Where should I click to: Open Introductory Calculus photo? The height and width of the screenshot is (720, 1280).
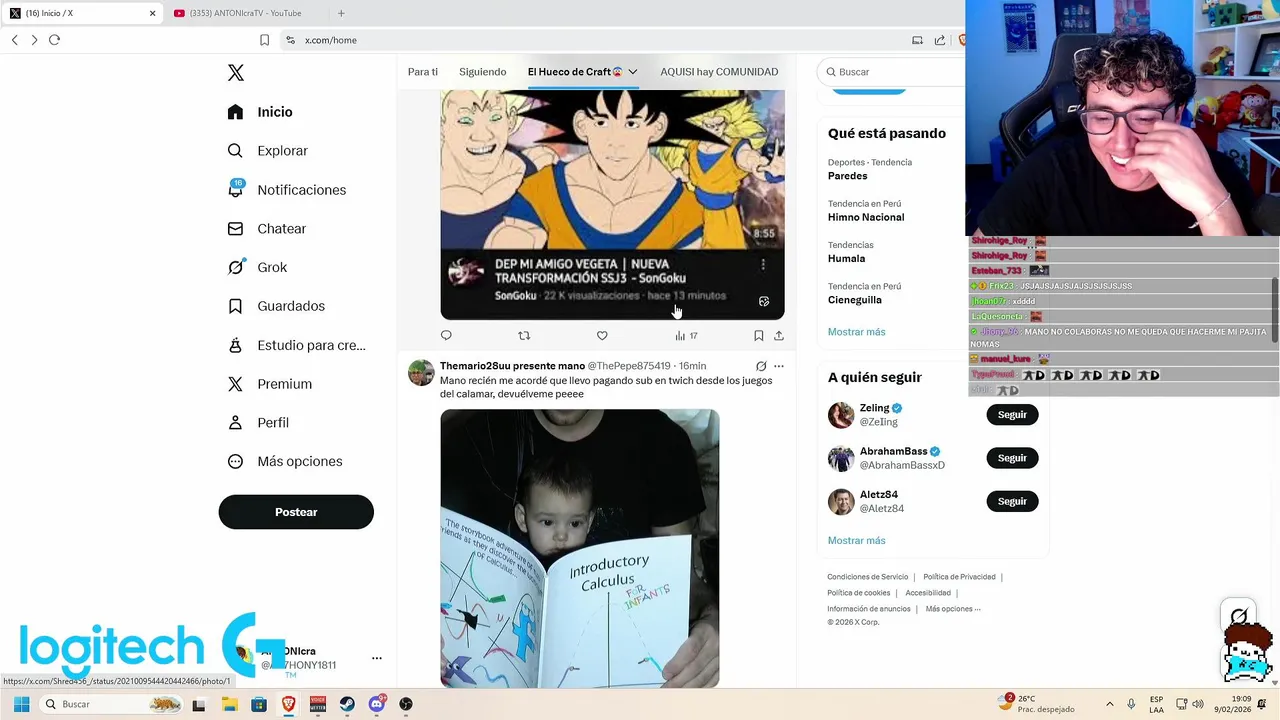tap(580, 548)
